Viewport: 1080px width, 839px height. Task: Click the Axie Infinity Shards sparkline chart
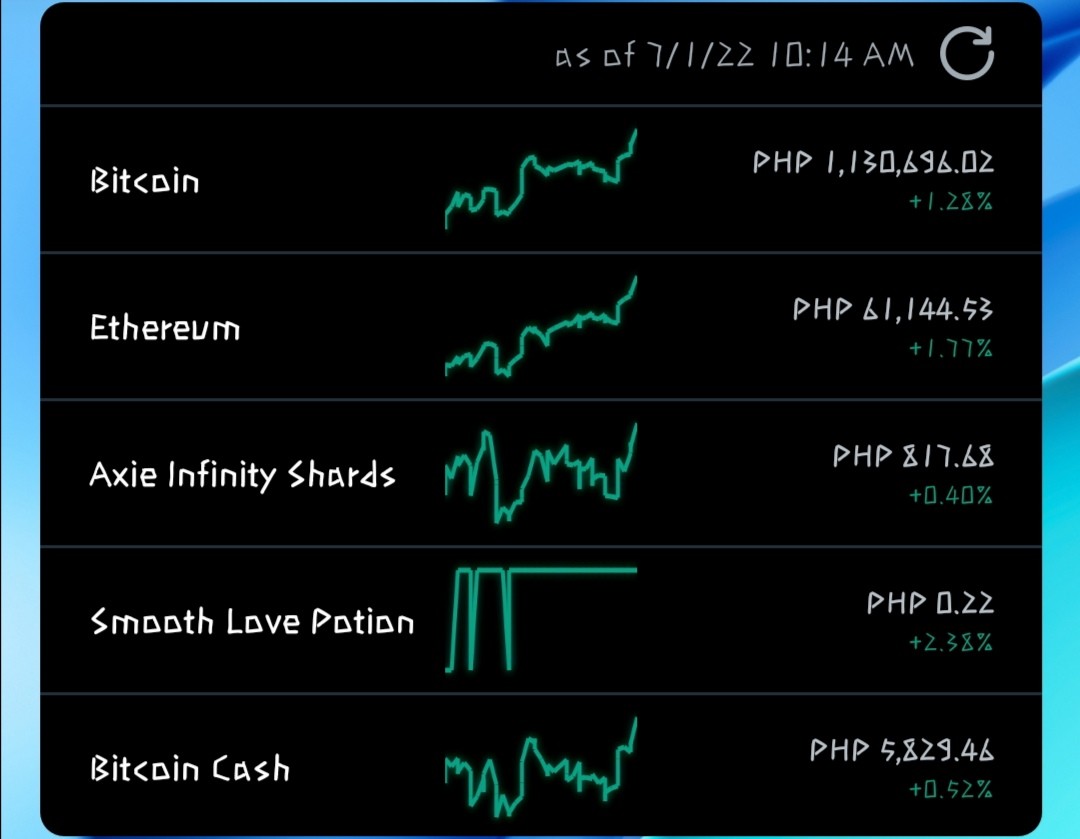(541, 473)
